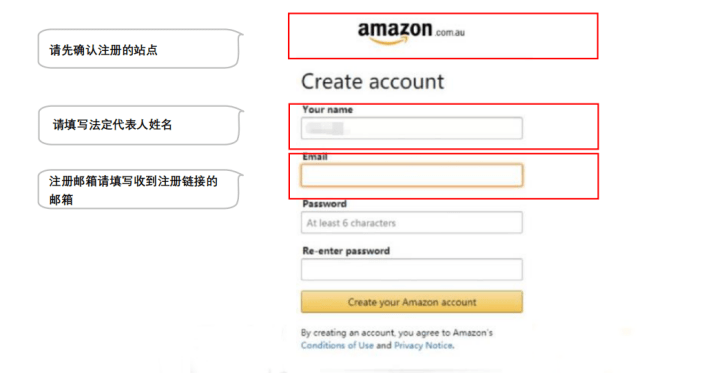Click the blurred name text in Your name field
Viewport: 706px width, 373px height.
(x=325, y=129)
